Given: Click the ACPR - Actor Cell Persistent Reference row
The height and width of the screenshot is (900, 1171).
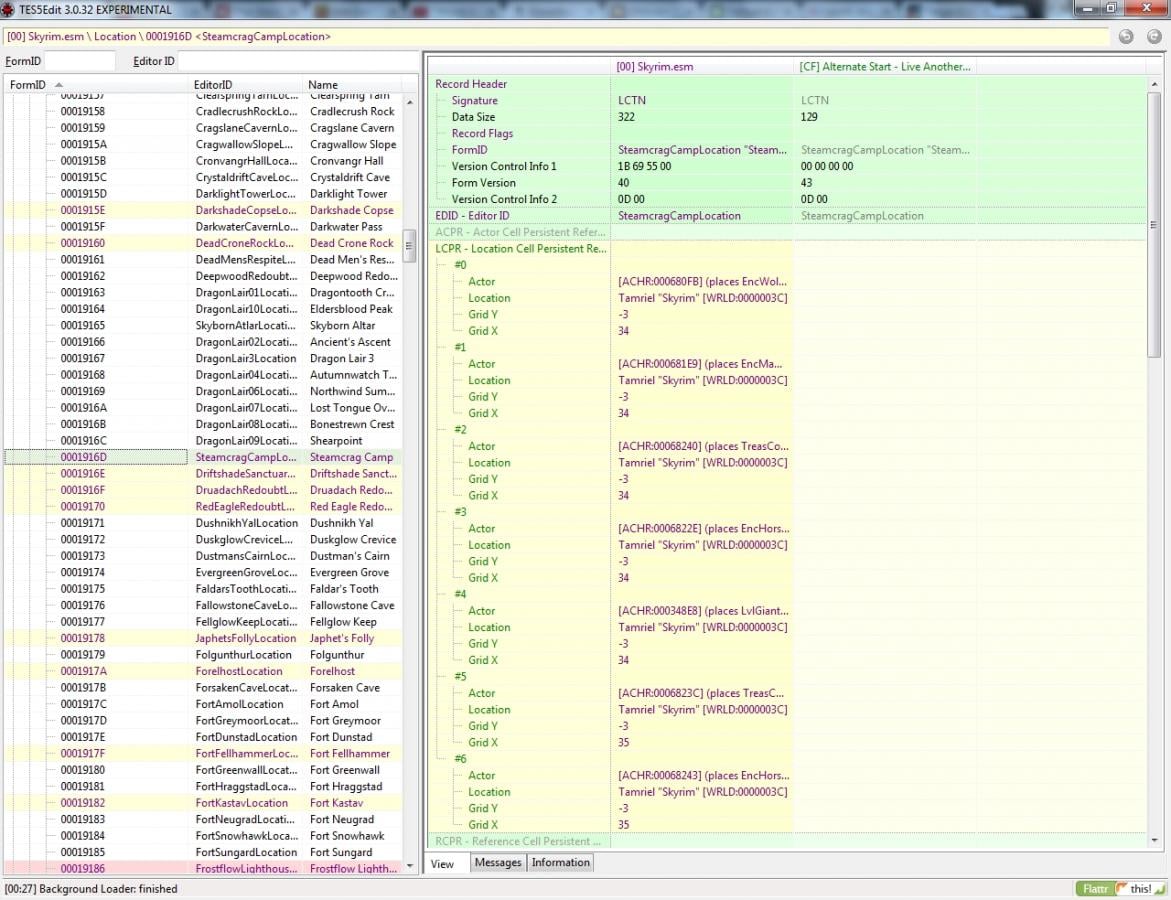Looking at the screenshot, I should (787, 232).
